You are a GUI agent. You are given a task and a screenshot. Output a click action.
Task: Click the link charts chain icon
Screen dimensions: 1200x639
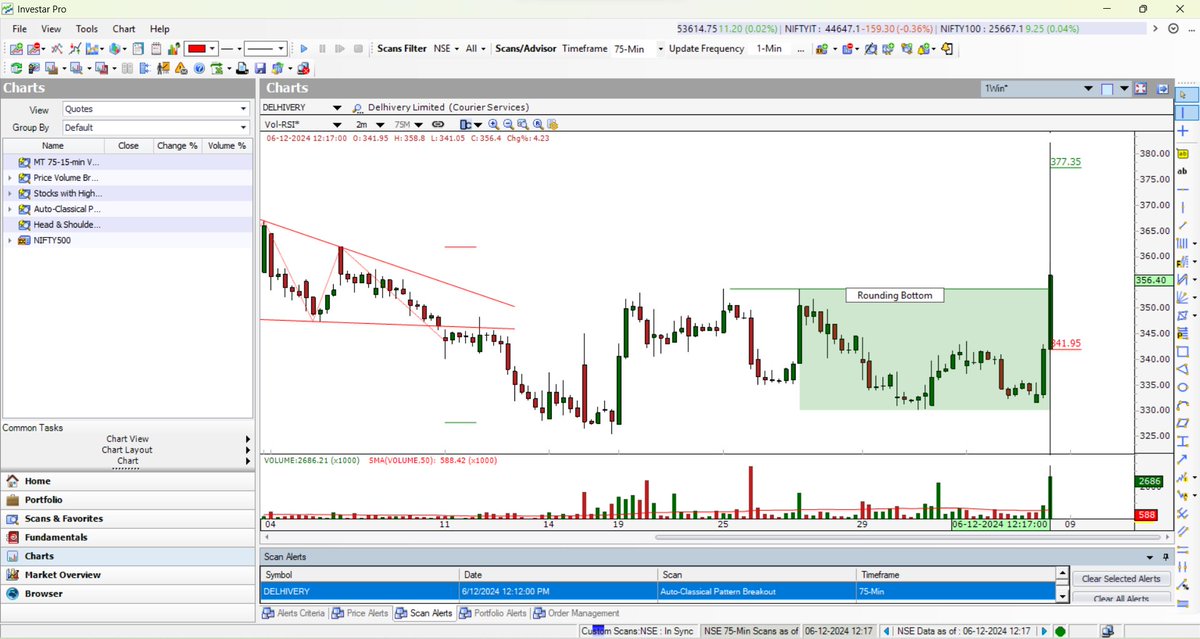coord(438,124)
